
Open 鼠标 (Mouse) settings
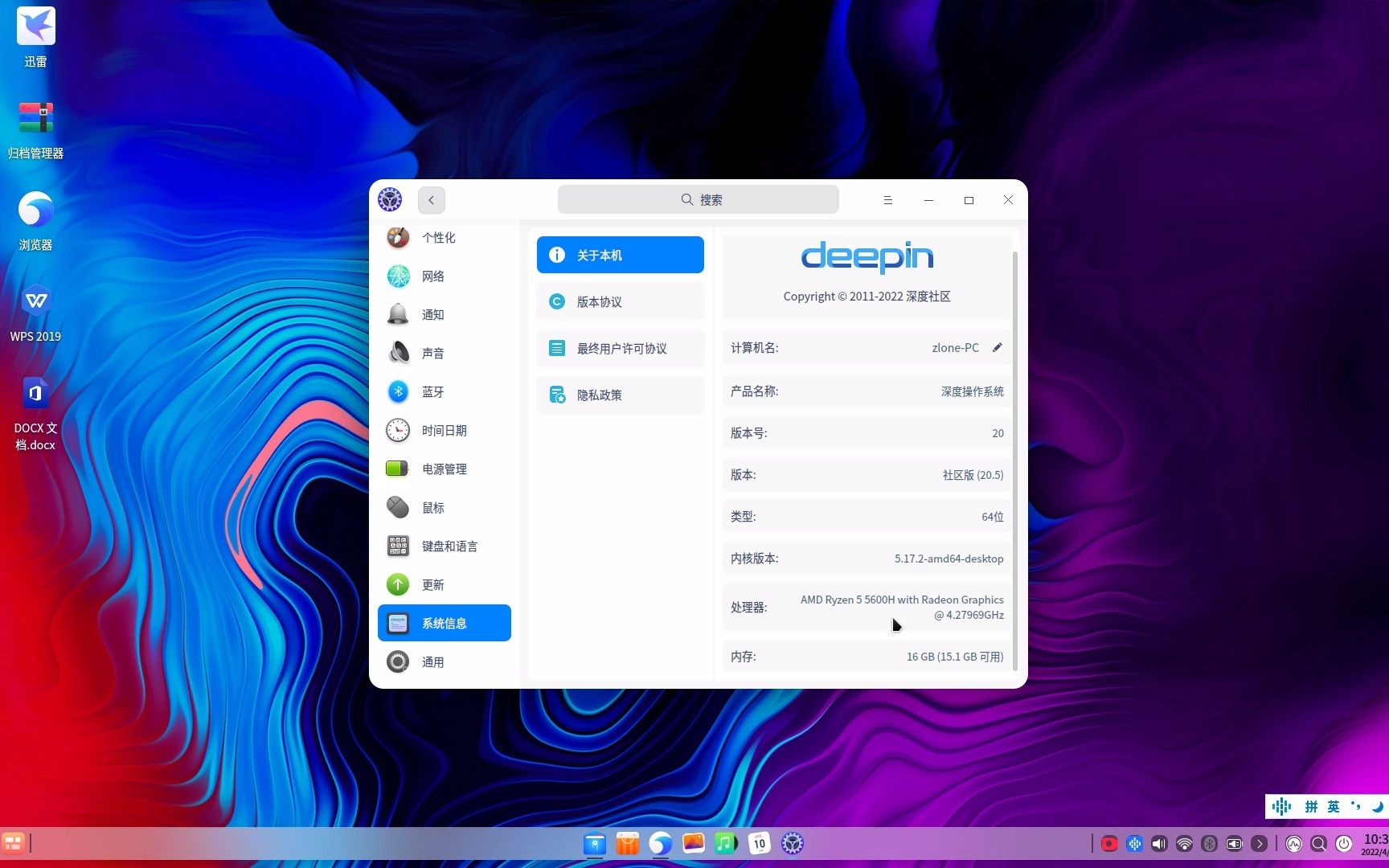[444, 507]
